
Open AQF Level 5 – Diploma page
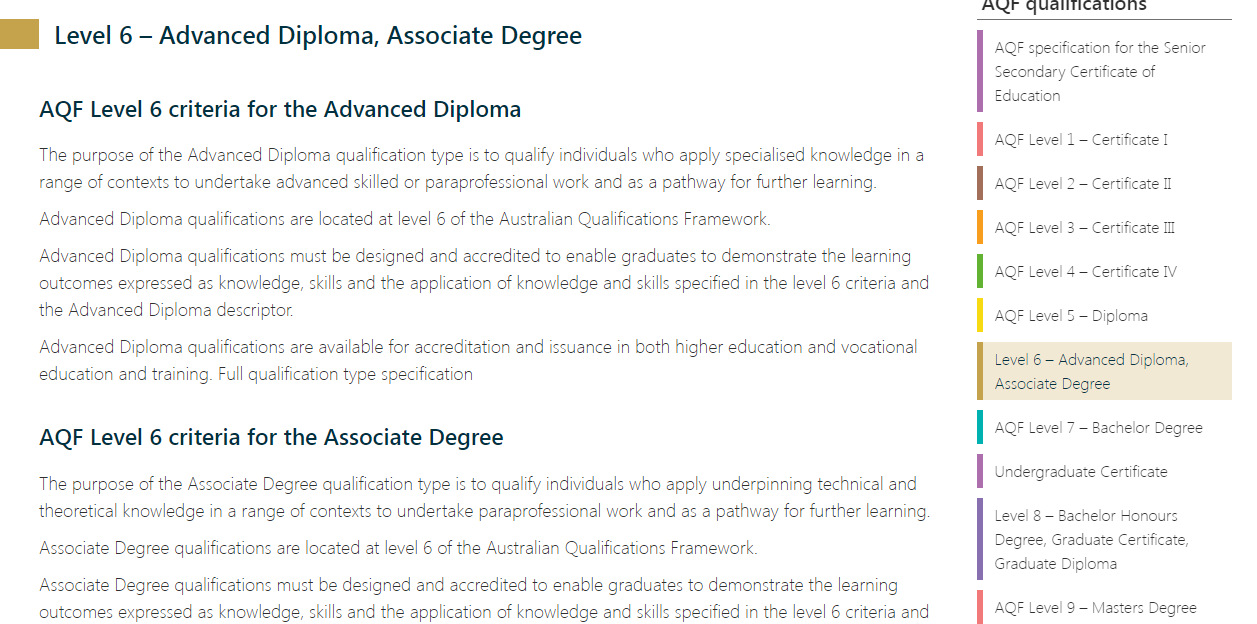[x=1071, y=316]
